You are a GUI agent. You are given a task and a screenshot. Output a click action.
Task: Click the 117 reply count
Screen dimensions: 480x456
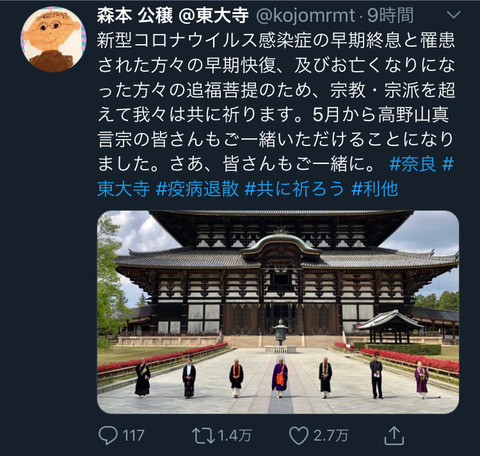coord(134,436)
